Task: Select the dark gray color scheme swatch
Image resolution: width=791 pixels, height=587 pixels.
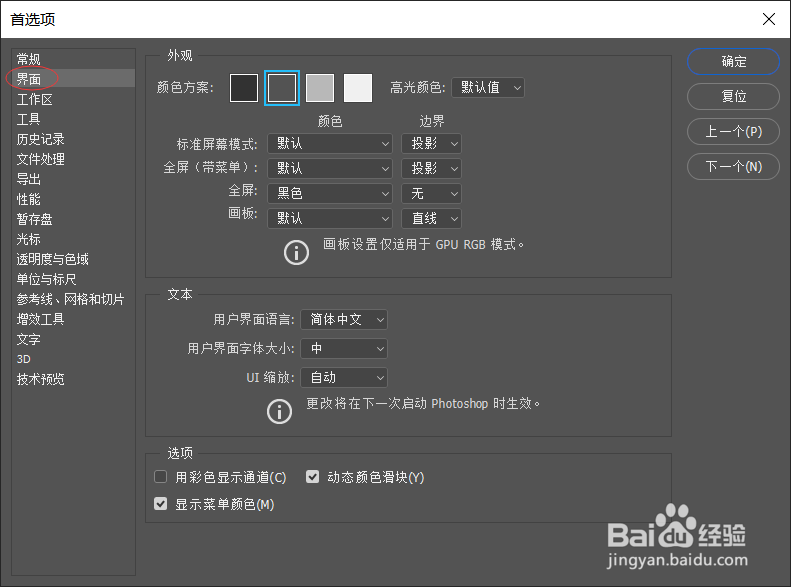Action: [282, 88]
